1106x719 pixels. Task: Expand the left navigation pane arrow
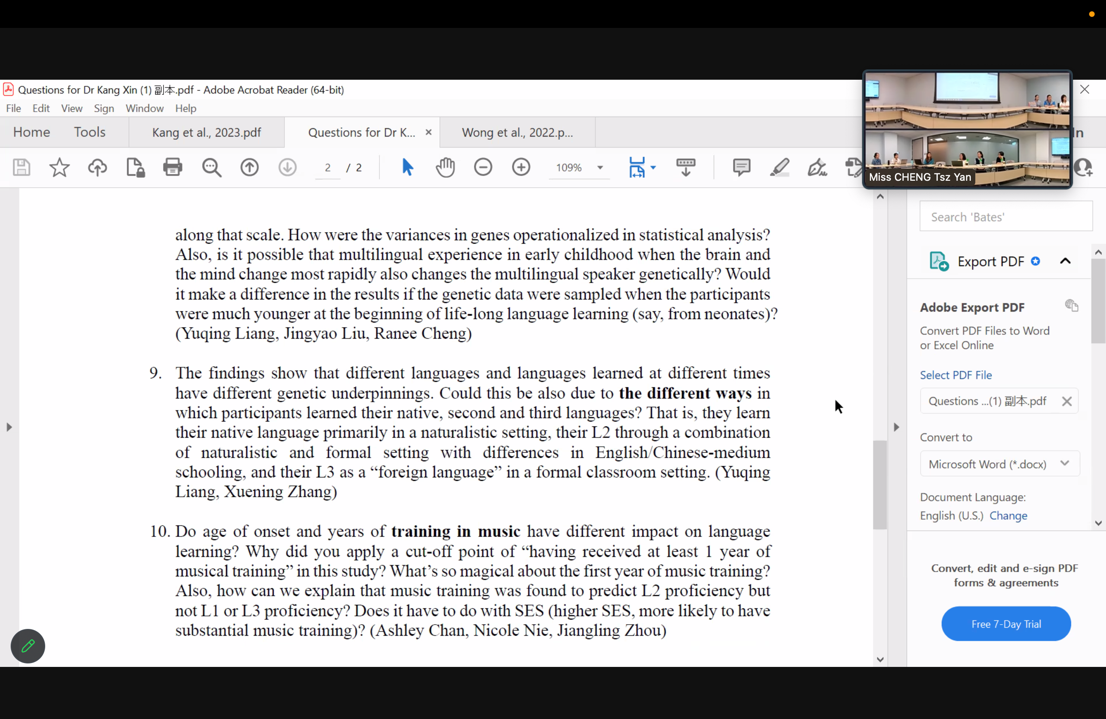click(x=9, y=427)
